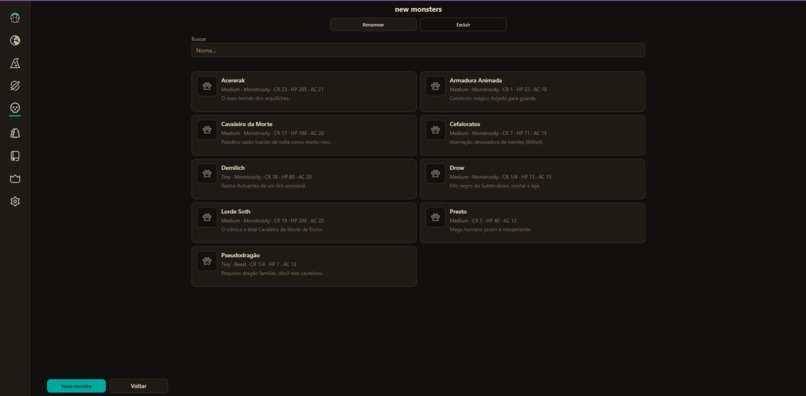The width and height of the screenshot is (806, 396).
Task: Open the Armadura Animada monster name
Action: (476, 81)
